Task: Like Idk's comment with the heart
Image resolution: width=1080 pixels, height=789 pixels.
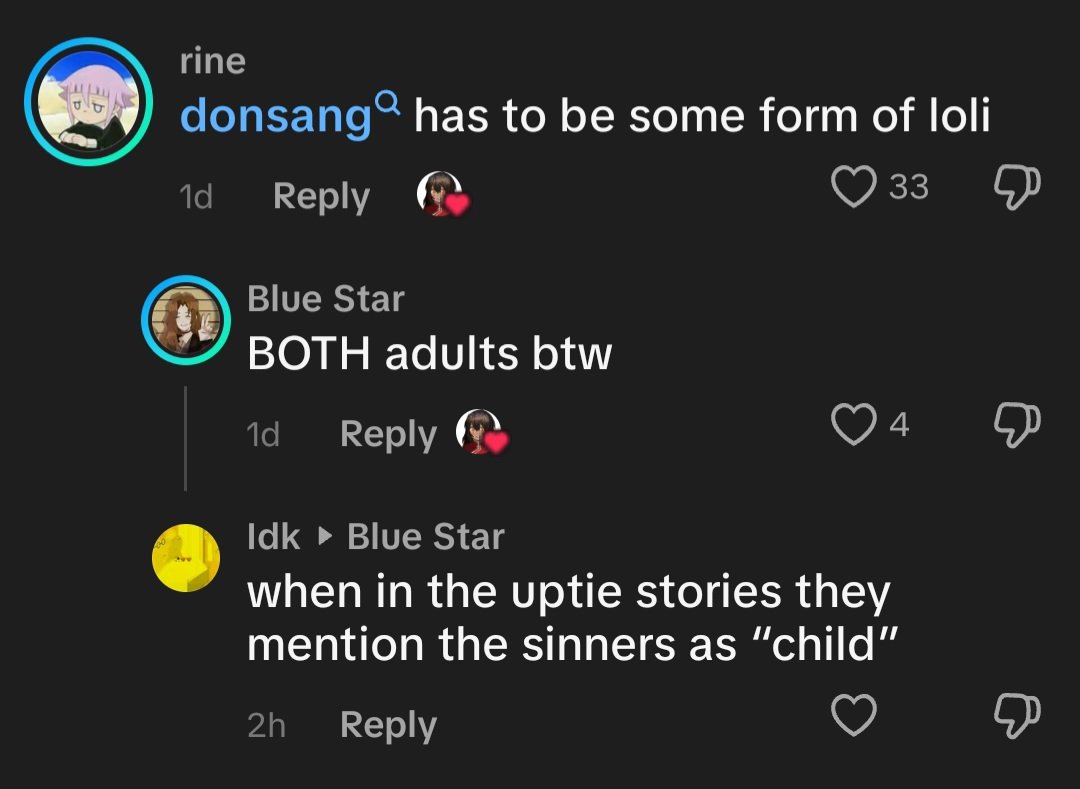Action: [853, 714]
